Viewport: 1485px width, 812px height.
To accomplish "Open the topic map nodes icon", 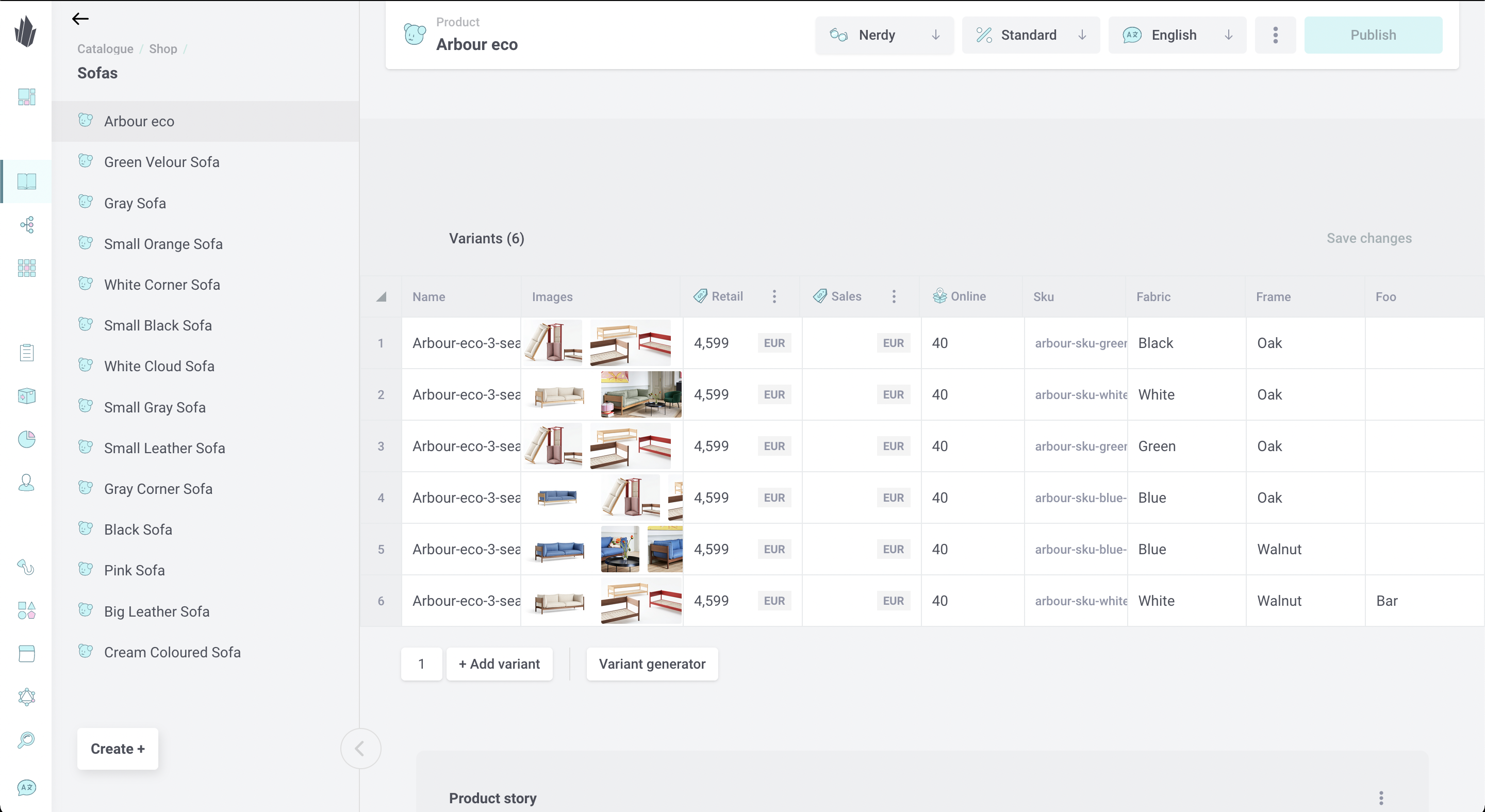I will [x=26, y=225].
